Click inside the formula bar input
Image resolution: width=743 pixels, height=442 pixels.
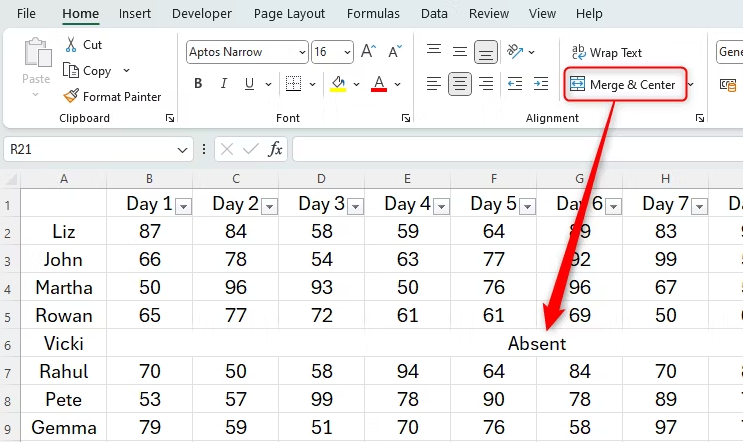coord(517,150)
